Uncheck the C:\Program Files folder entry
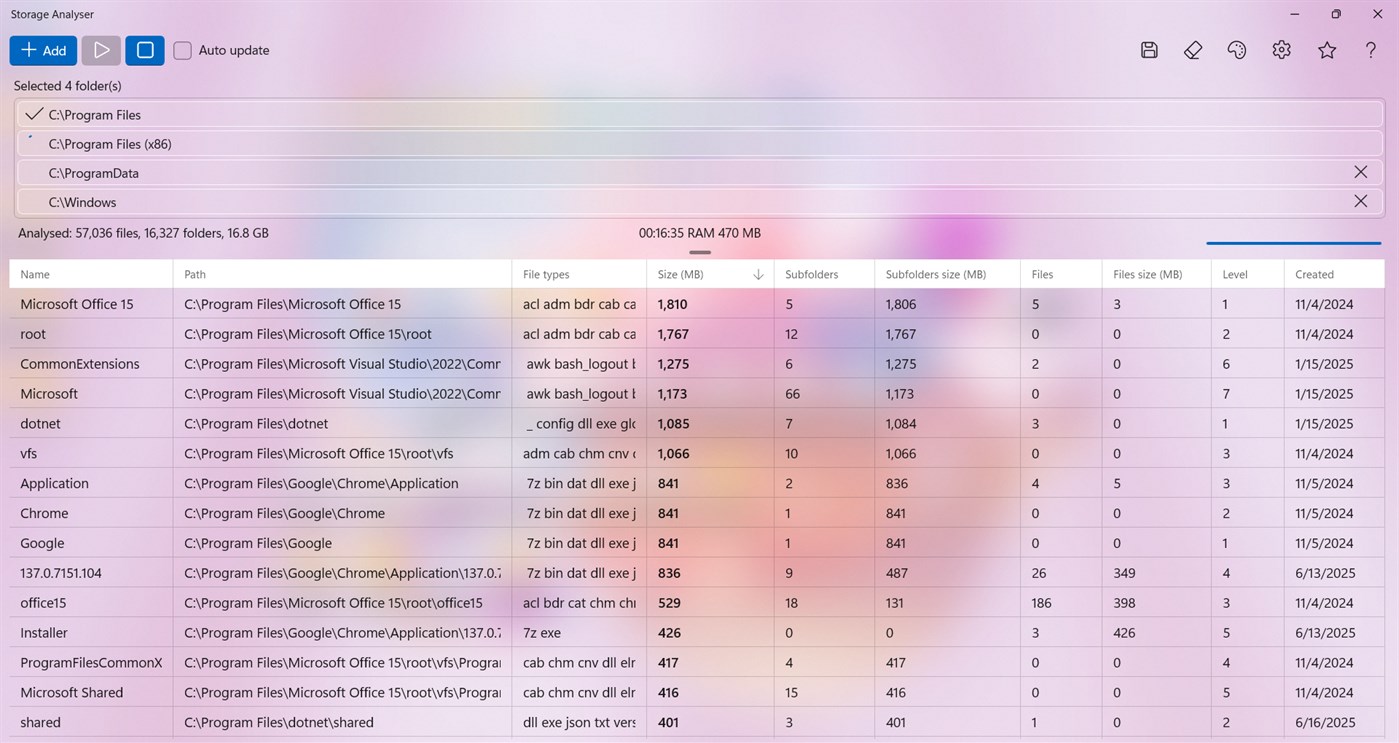 pos(33,113)
